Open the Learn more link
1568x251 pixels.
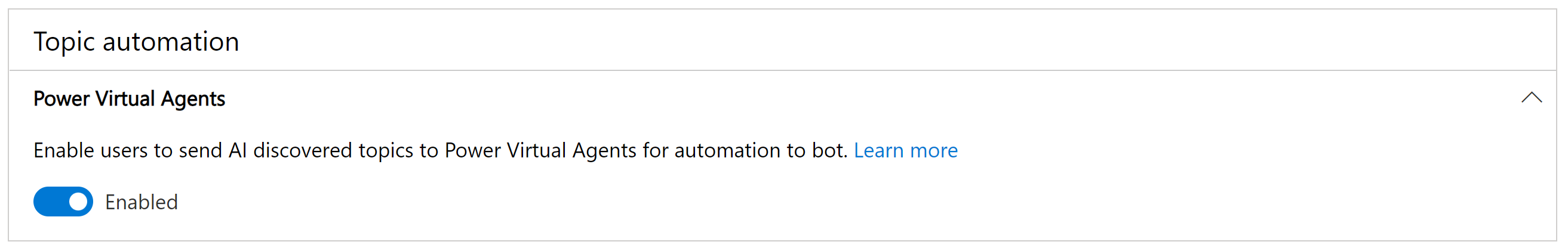(x=906, y=150)
